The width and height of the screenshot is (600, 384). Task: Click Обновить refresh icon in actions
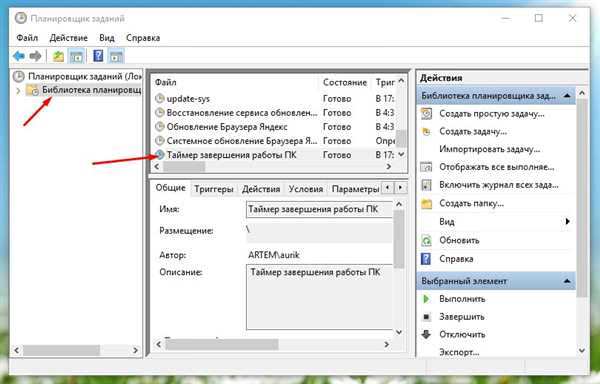click(x=426, y=241)
